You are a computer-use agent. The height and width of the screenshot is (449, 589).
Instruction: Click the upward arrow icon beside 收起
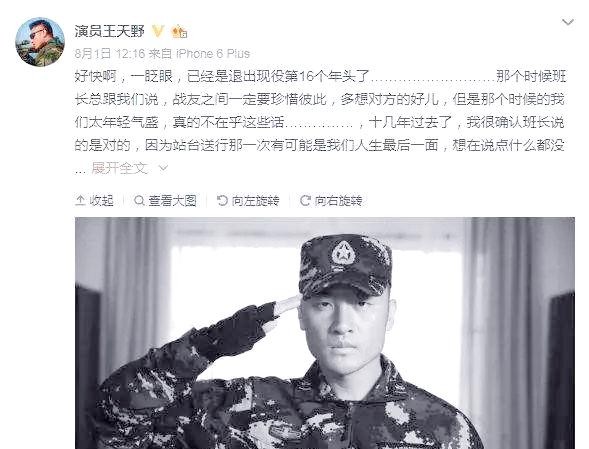tap(80, 201)
